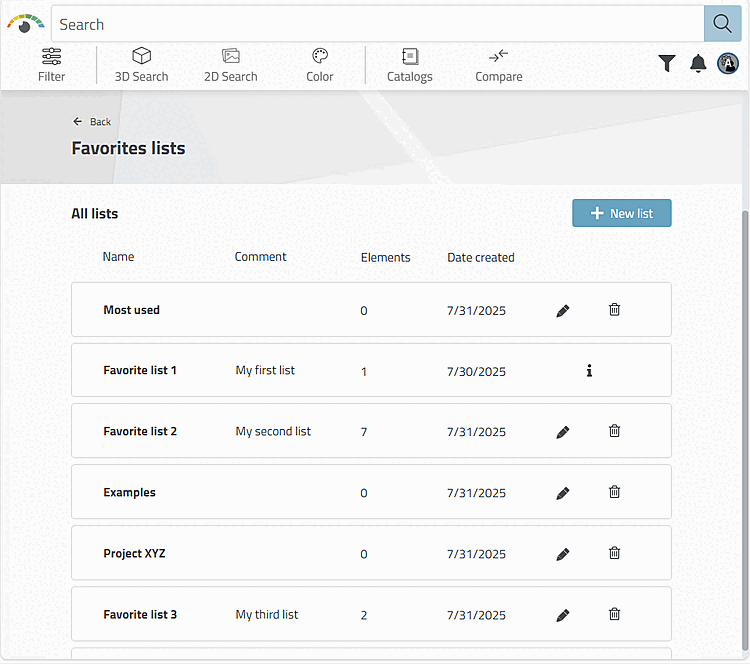Click the Date created column header
The width and height of the screenshot is (750, 664).
point(481,258)
